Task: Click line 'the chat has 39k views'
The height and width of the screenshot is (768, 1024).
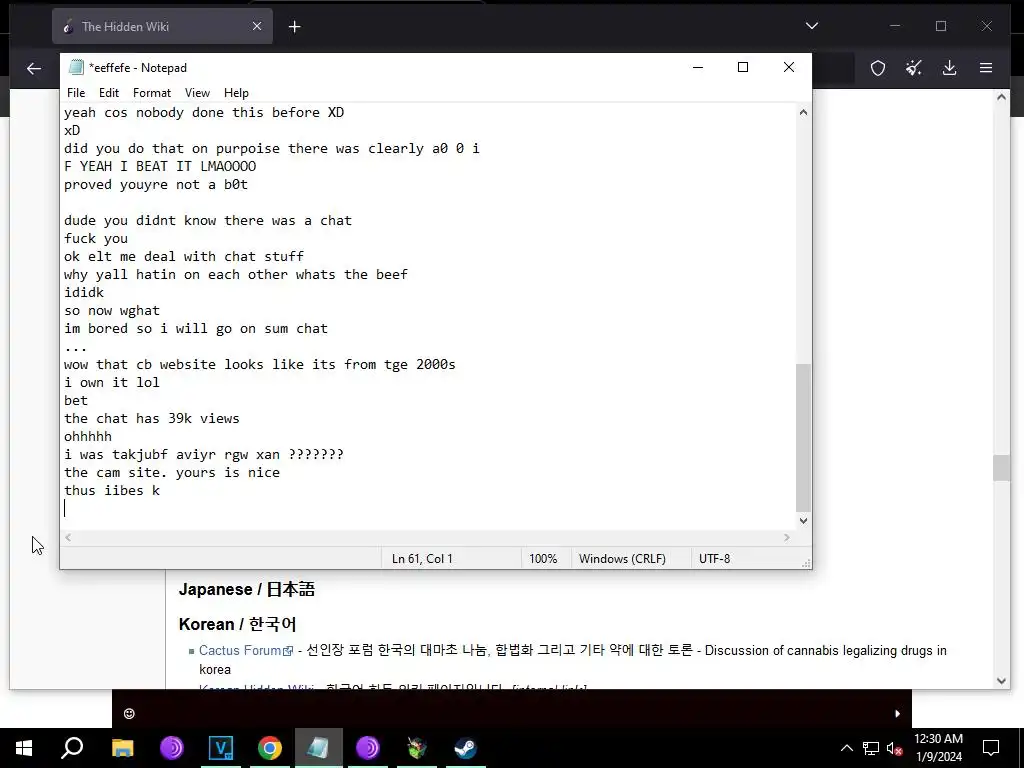Action: tap(152, 419)
